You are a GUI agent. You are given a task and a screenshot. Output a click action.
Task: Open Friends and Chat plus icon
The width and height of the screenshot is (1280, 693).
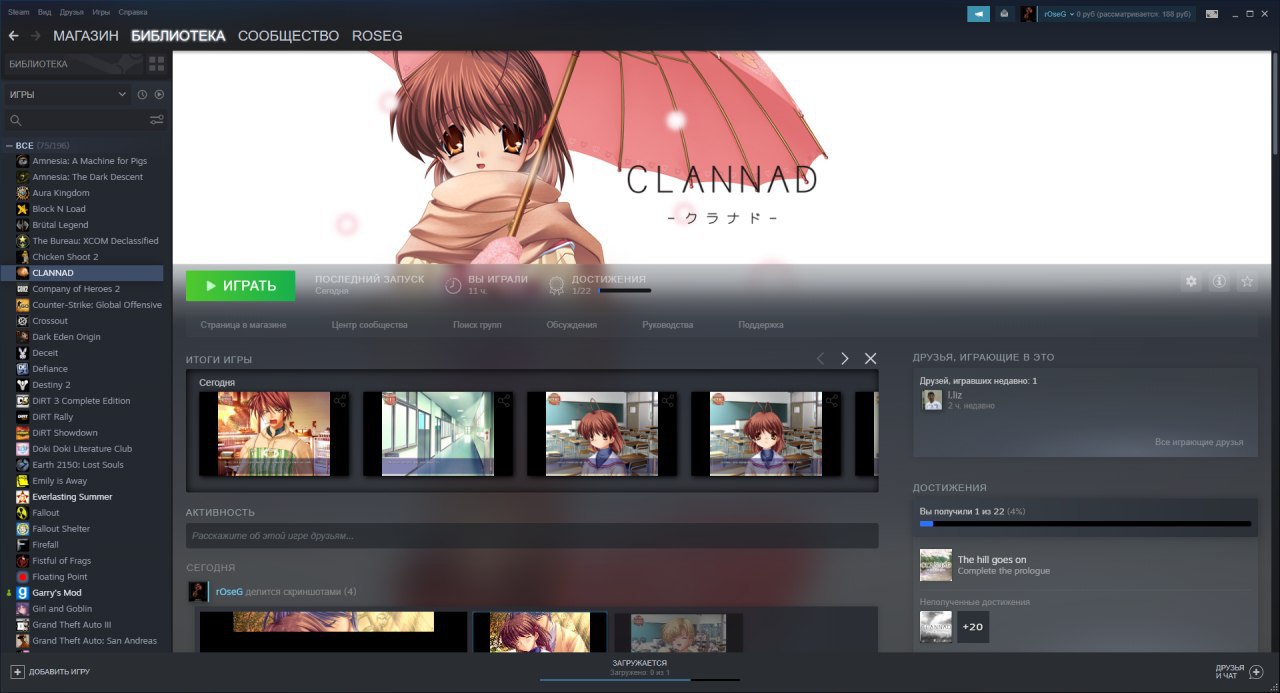[x=1256, y=672]
